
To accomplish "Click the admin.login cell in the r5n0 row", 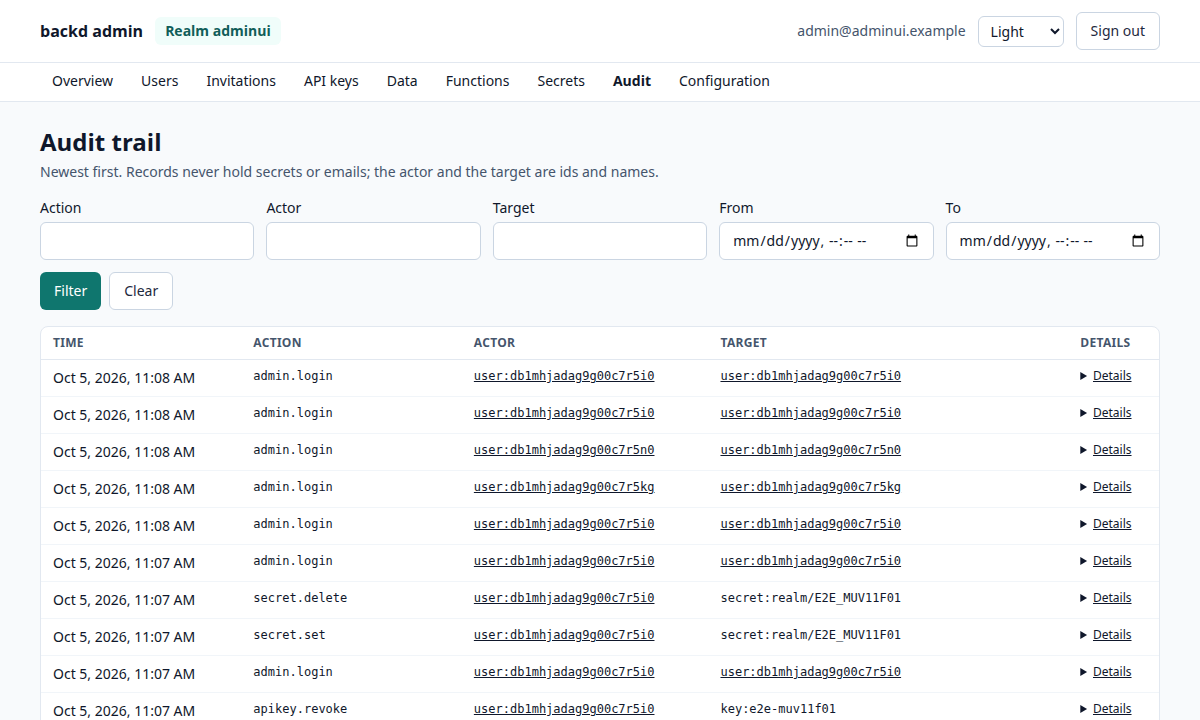I will coord(293,450).
